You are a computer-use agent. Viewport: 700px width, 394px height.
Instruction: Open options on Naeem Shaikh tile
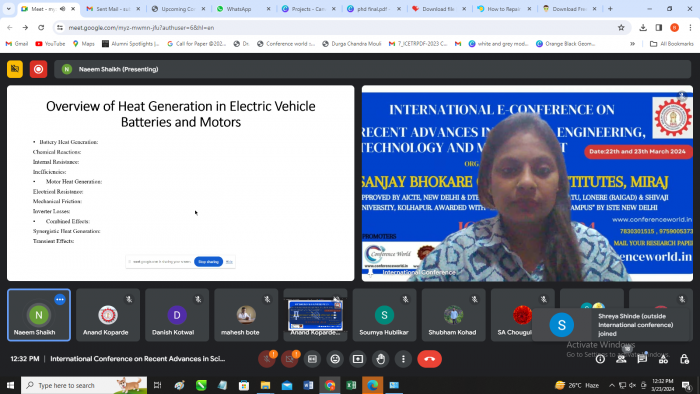point(60,300)
